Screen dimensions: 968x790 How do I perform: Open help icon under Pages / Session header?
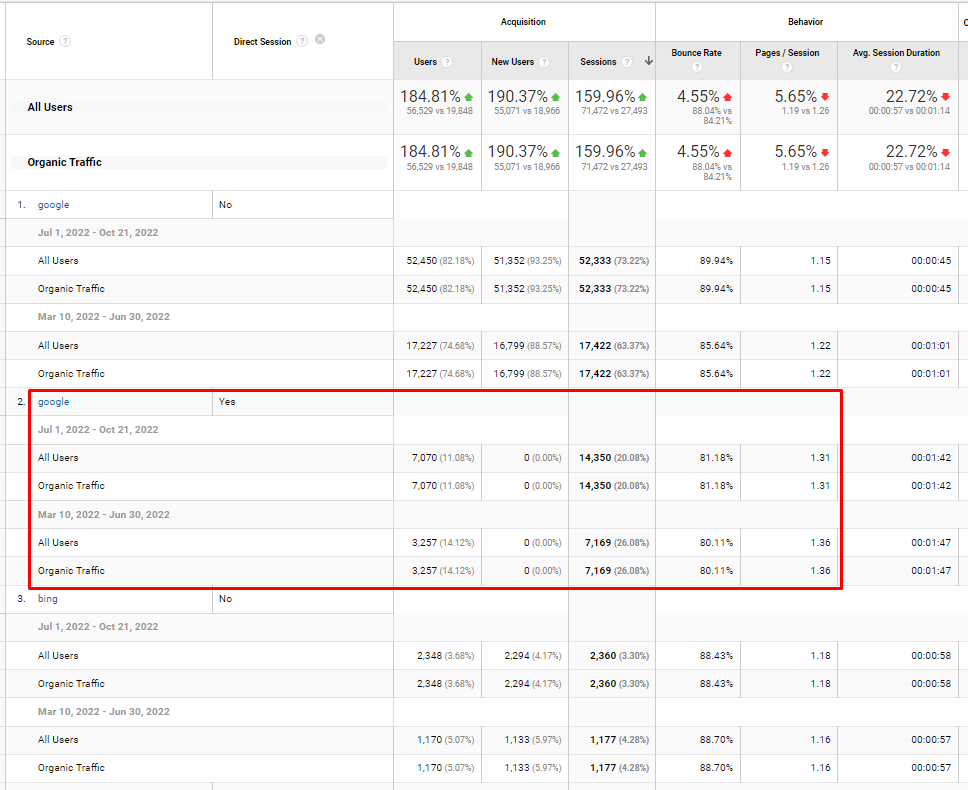coord(787,67)
